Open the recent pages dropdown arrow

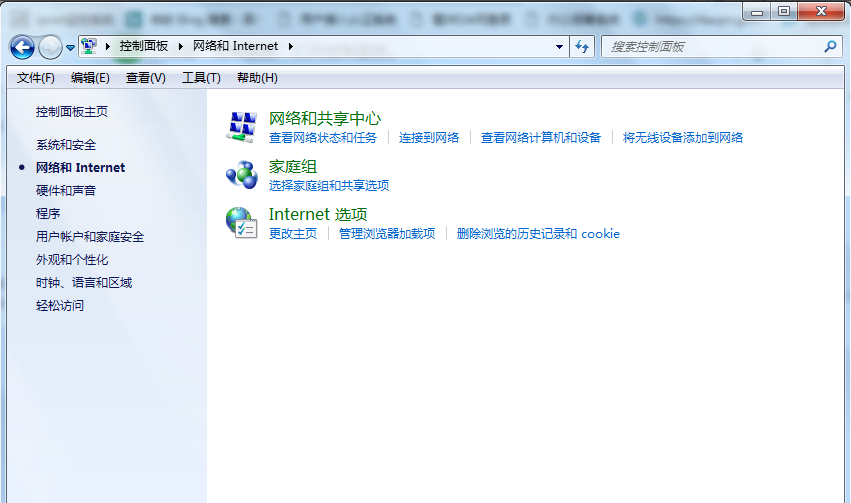point(70,47)
